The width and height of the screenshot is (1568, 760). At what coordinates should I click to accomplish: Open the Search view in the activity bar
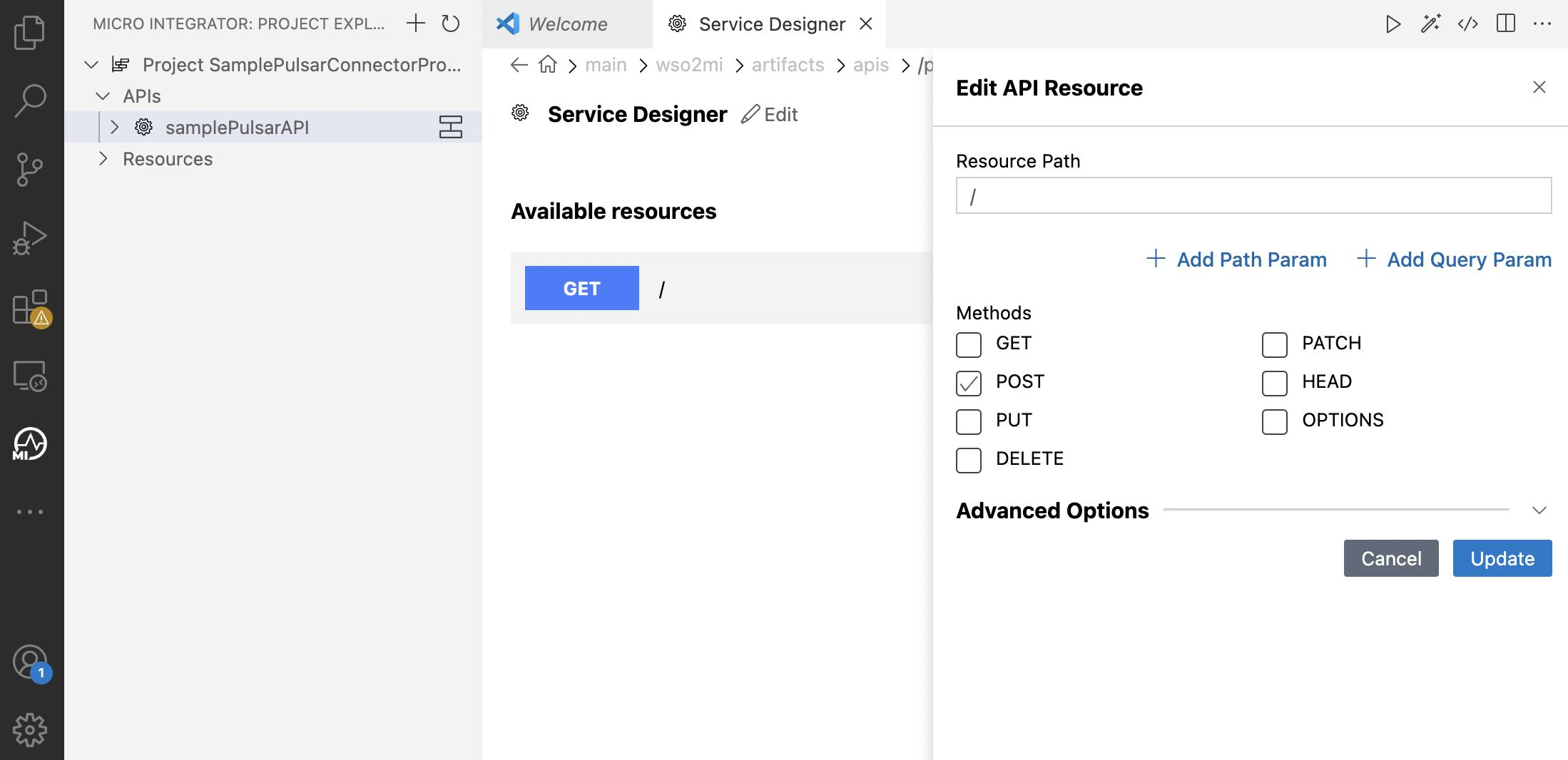pos(30,101)
